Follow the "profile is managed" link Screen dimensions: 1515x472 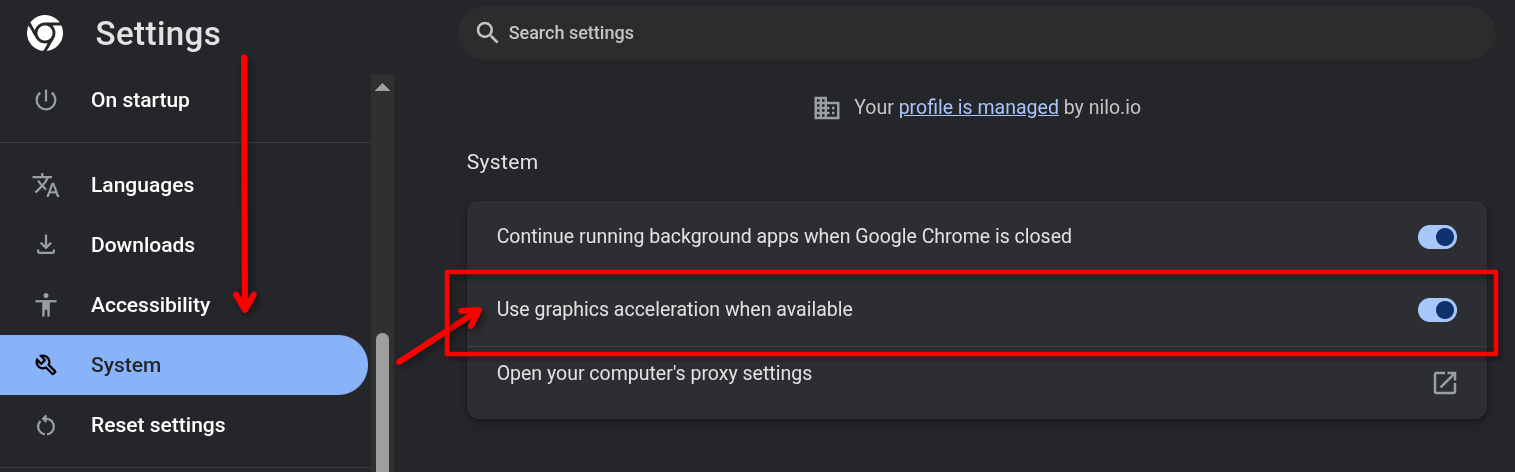(978, 107)
